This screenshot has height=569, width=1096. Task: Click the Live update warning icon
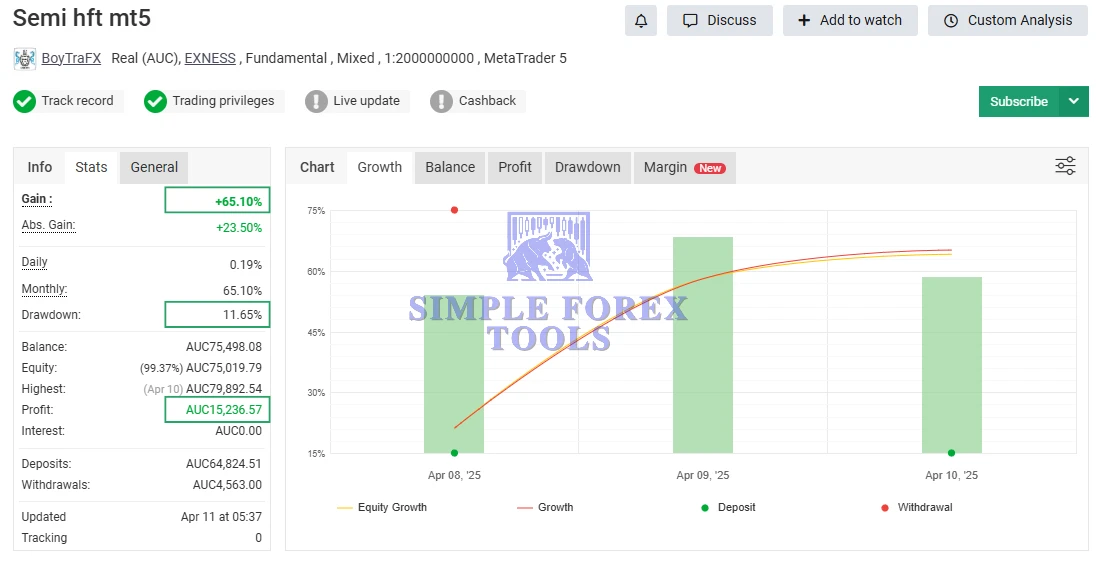tap(316, 101)
